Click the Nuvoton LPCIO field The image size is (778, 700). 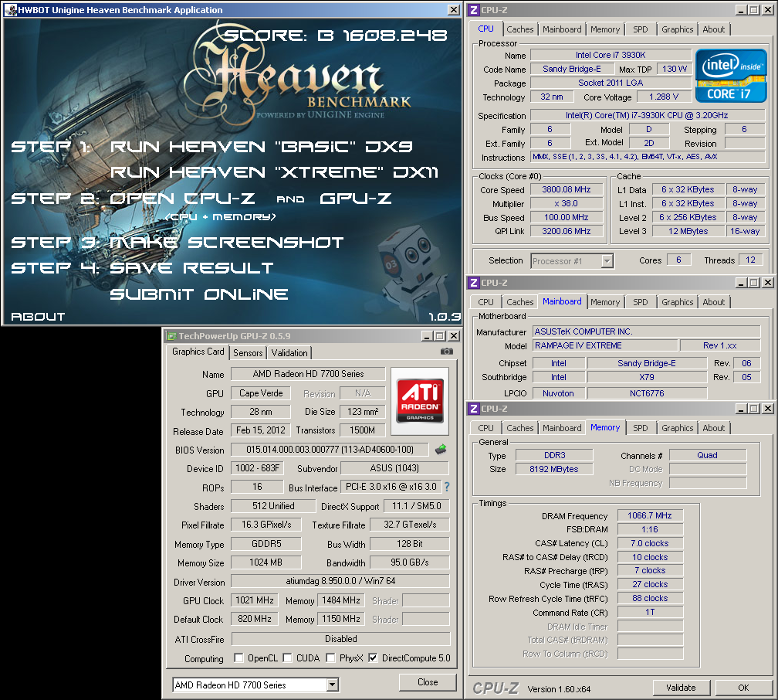point(558,393)
